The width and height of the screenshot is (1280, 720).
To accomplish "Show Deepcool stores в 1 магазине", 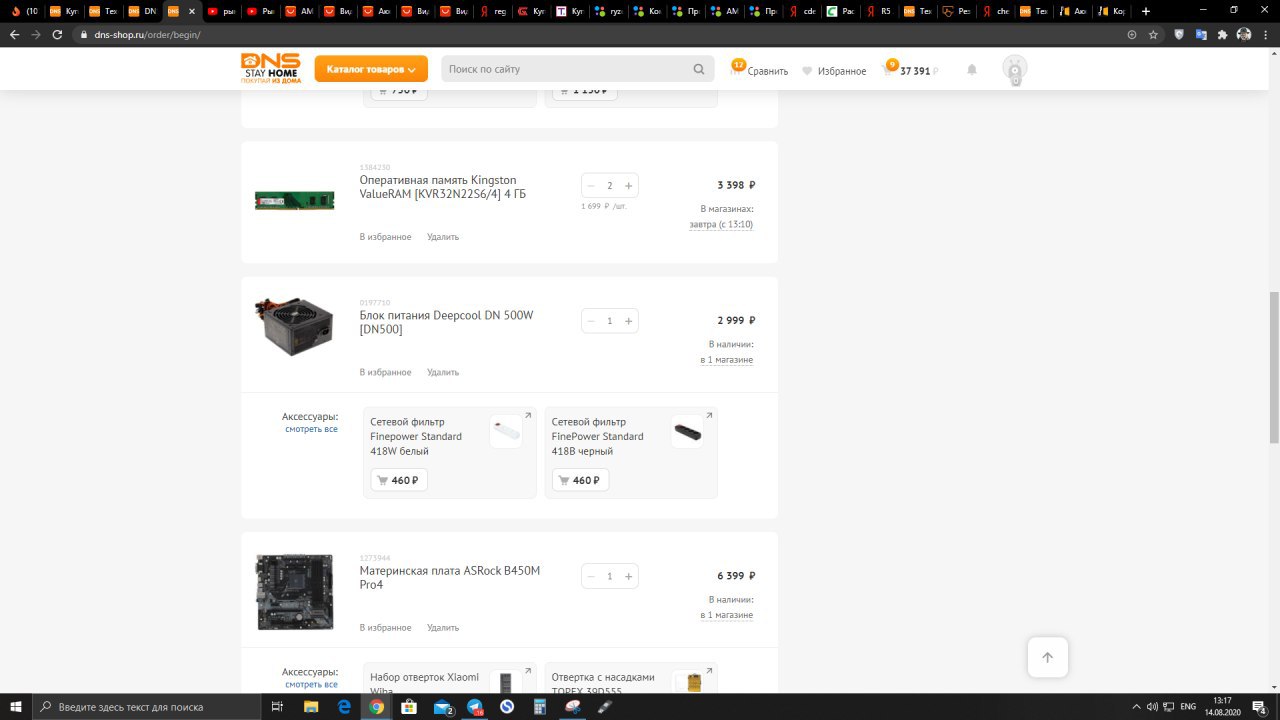I will [x=727, y=359].
